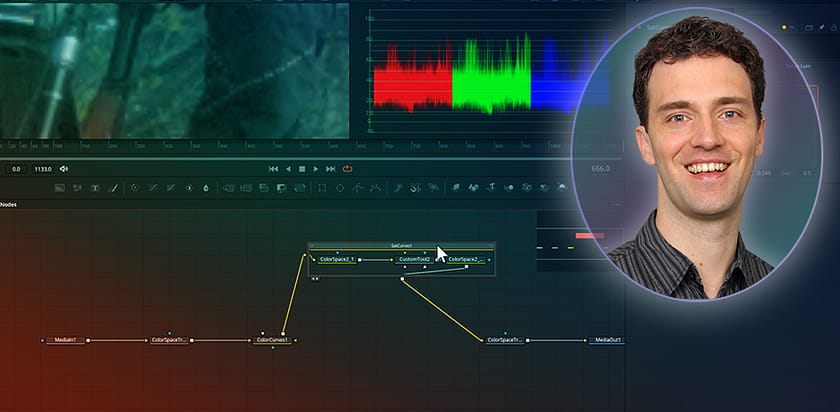Add a pMerge particle node
Screen dimensions: 840x412
(416, 188)
